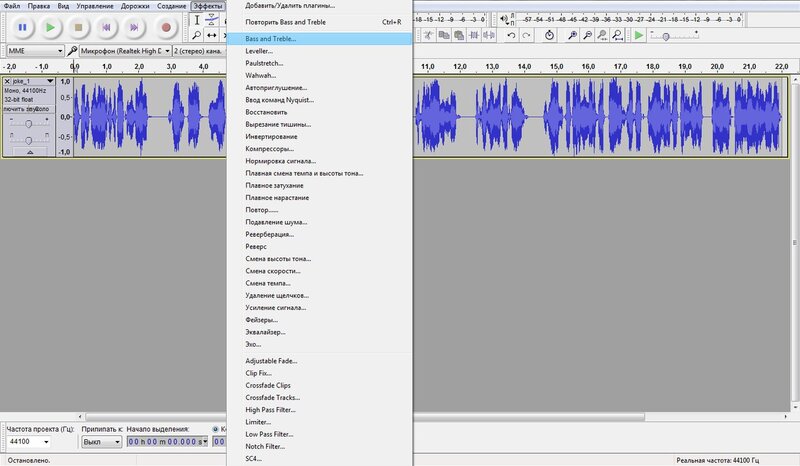Click Добавить/Удалить плагины... entry
800x466 pixels.
click(x=290, y=6)
